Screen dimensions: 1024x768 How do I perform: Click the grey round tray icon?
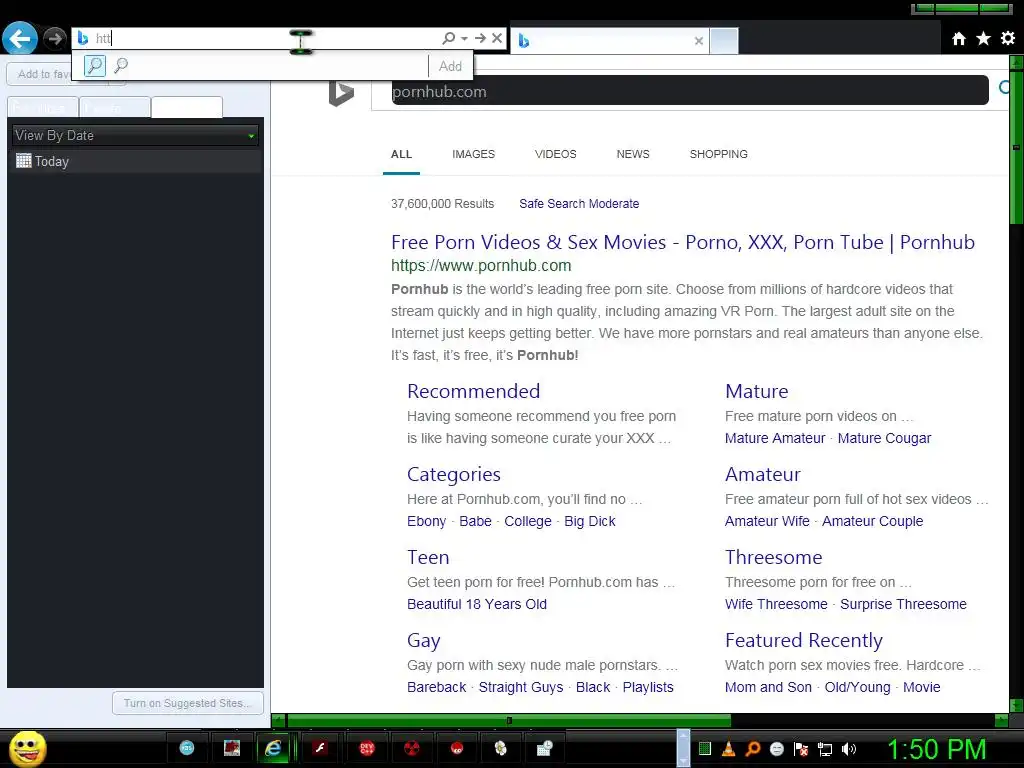pos(776,749)
